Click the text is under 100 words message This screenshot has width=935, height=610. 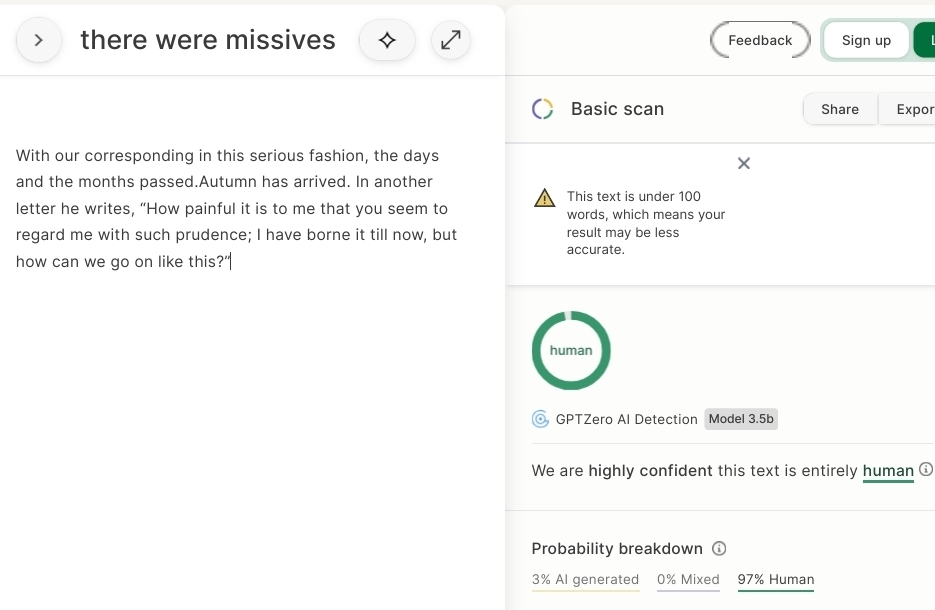pyautogui.click(x=646, y=223)
